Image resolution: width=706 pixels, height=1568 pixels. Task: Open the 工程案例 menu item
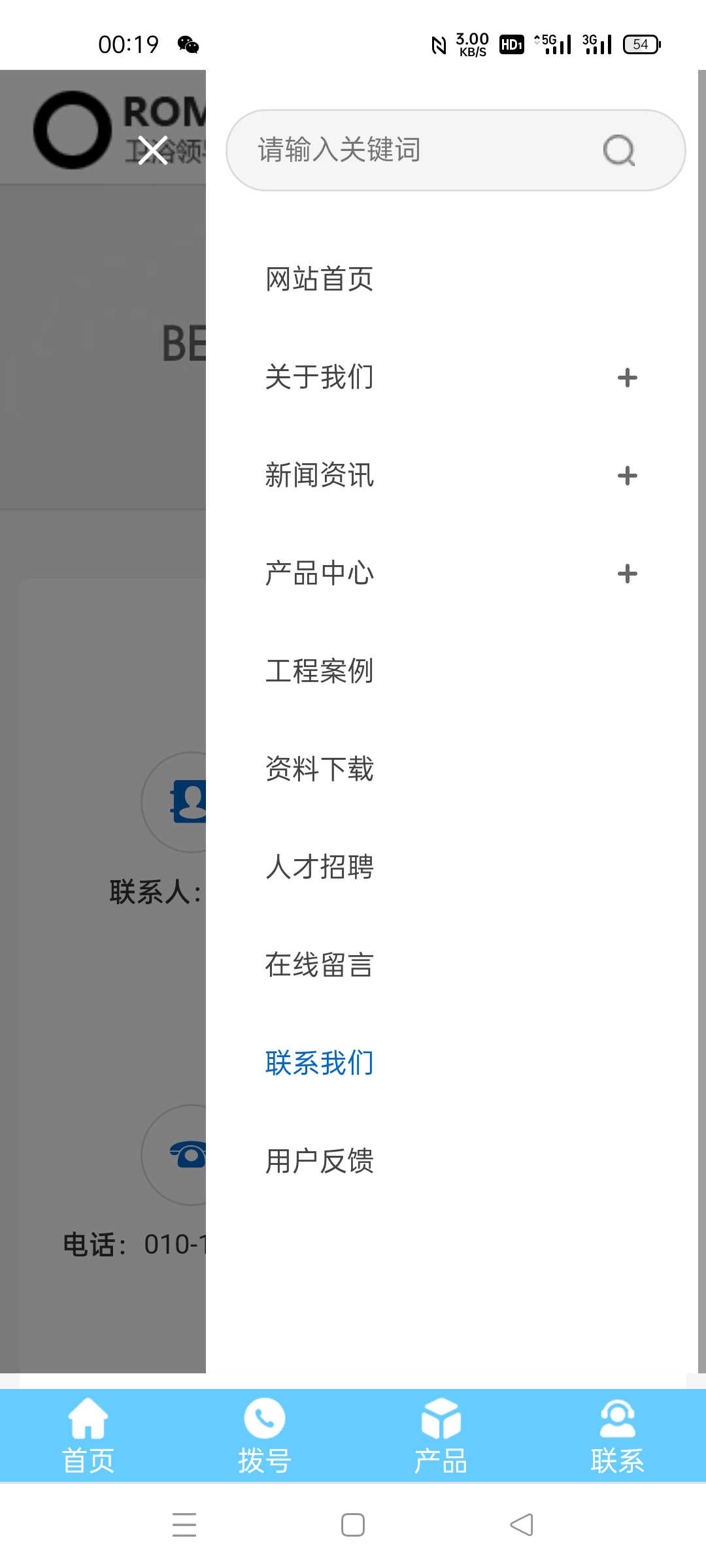[x=320, y=672]
